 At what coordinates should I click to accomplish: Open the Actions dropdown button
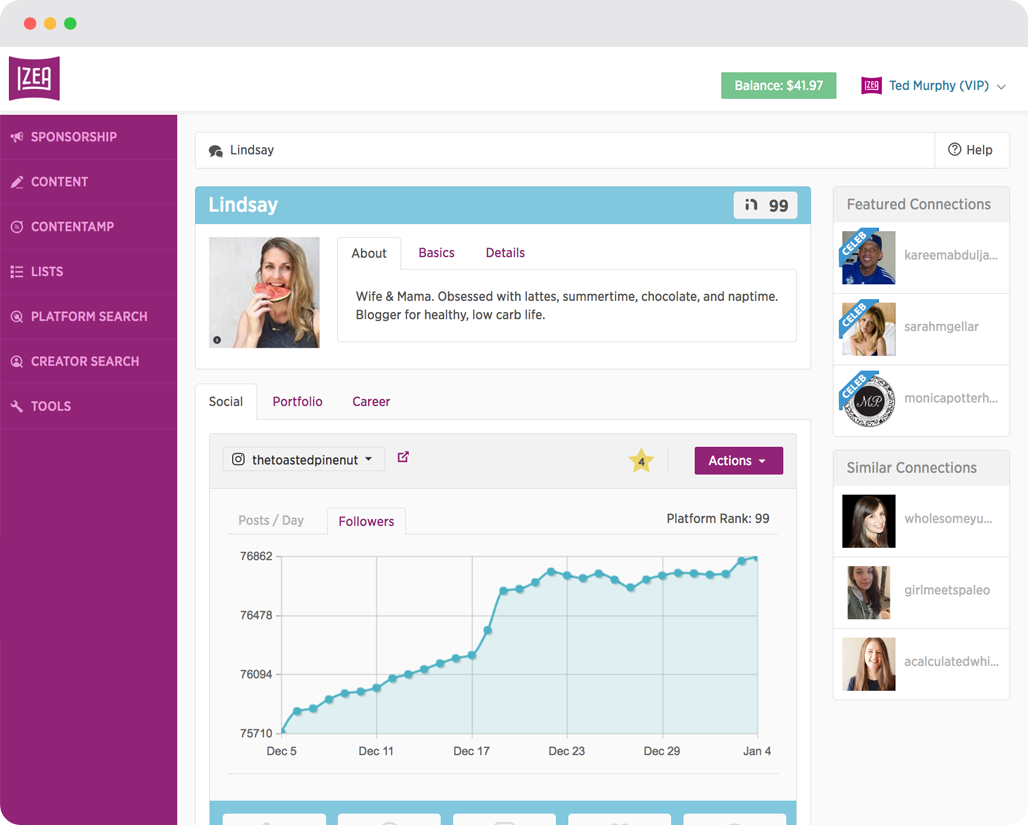738,460
